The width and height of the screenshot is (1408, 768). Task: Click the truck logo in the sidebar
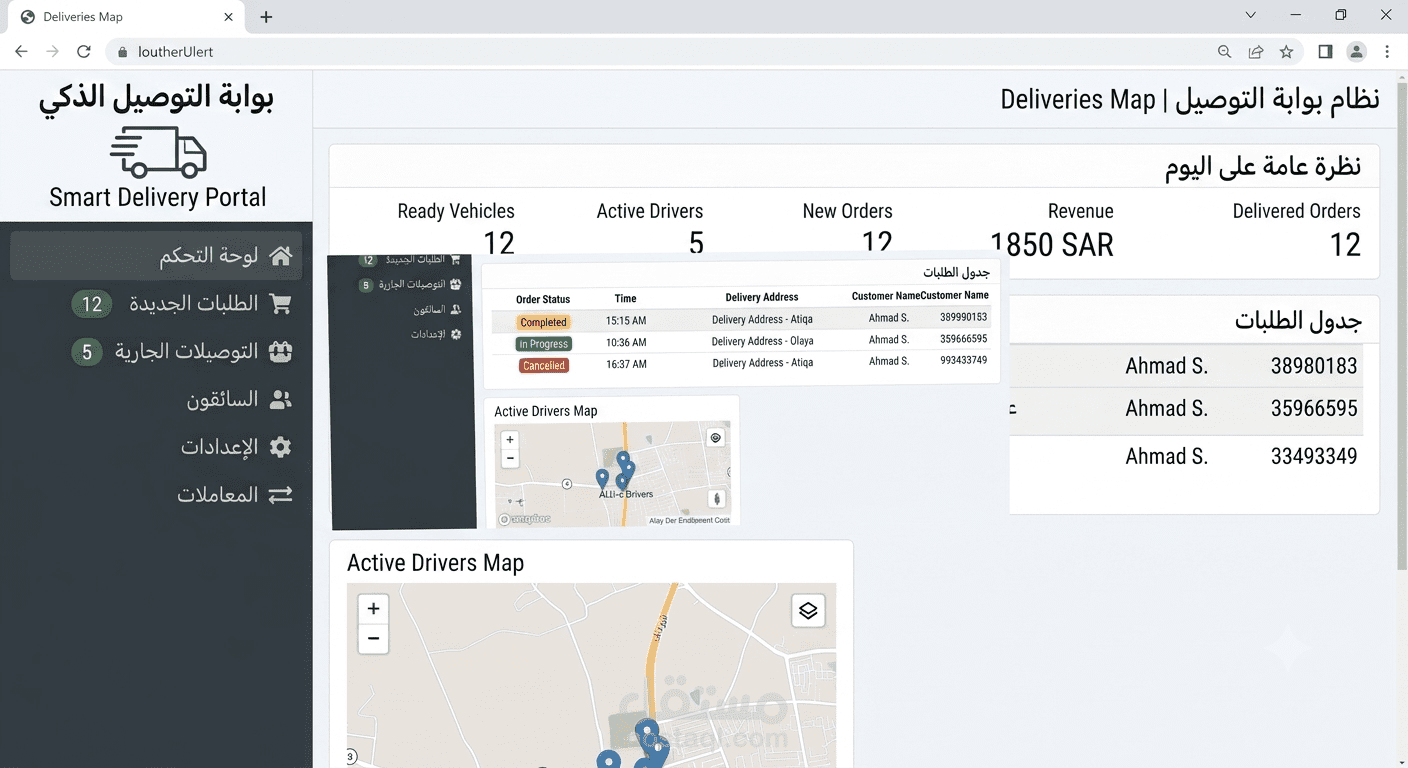pos(158,152)
